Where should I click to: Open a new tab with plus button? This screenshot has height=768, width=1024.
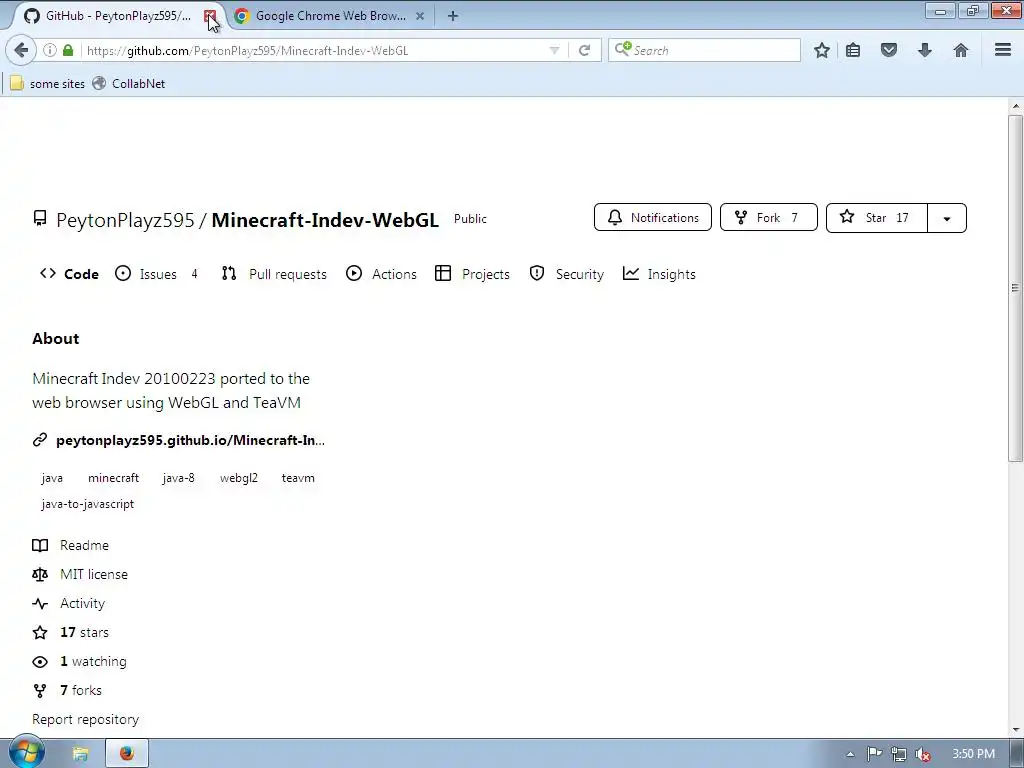(x=453, y=16)
